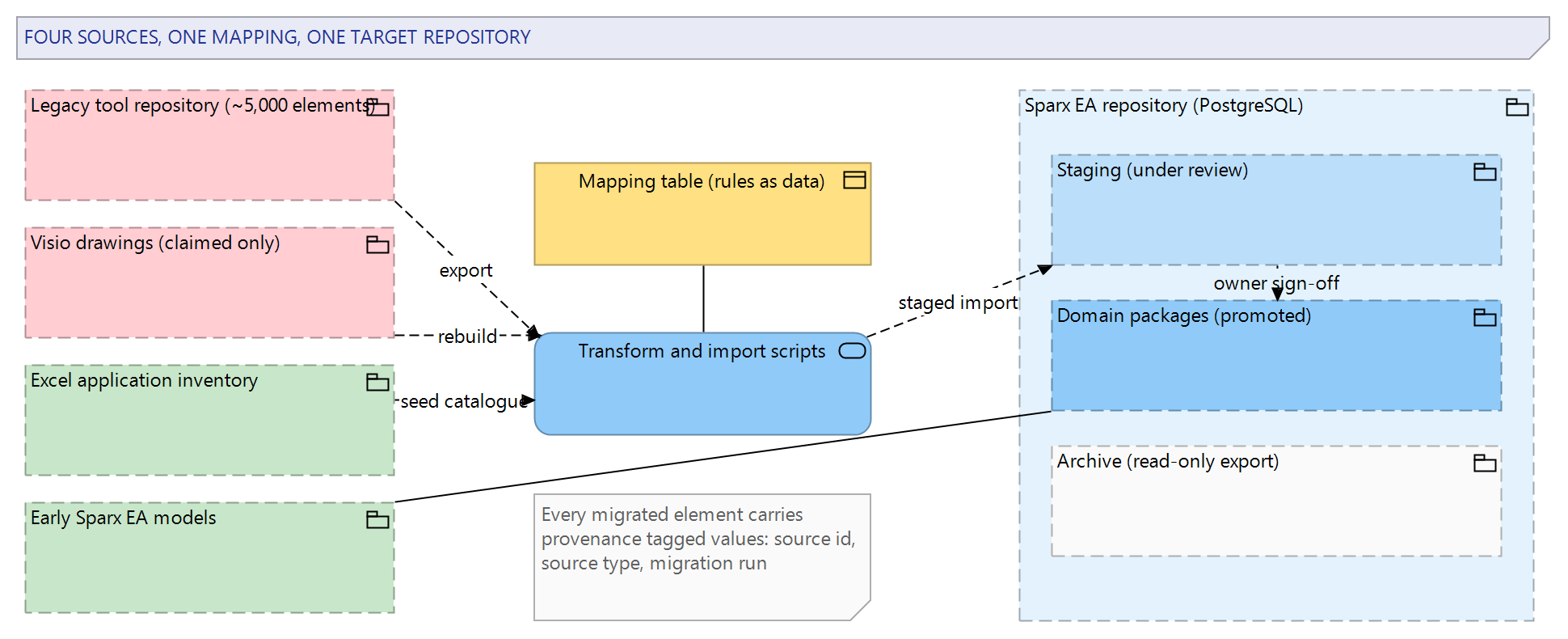Viewport: 1568px width, 639px height.
Task: Select the 'Visio drawings (claimed only)' label
Action: click(x=155, y=243)
